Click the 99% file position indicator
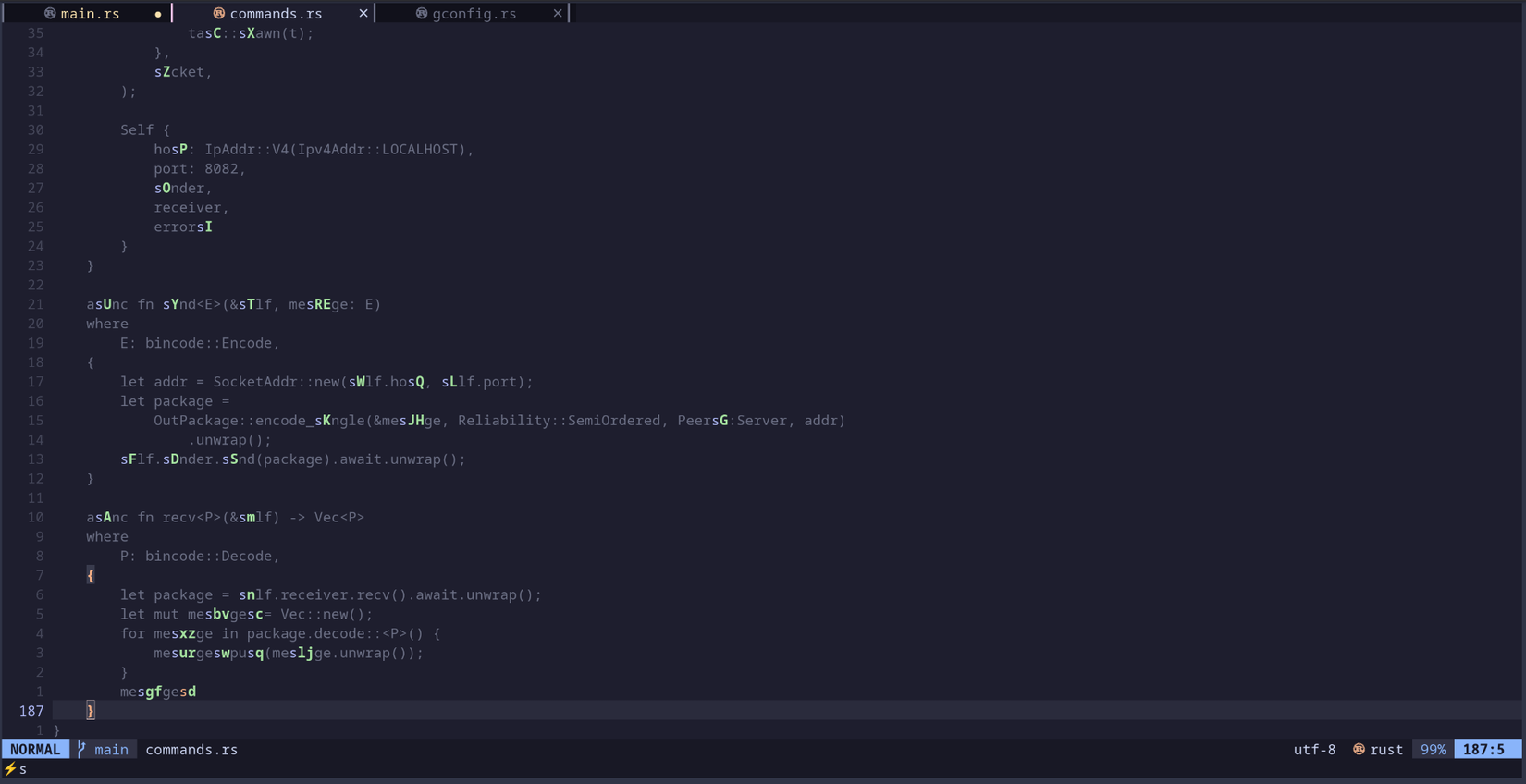The width and height of the screenshot is (1526, 784). [x=1433, y=750]
